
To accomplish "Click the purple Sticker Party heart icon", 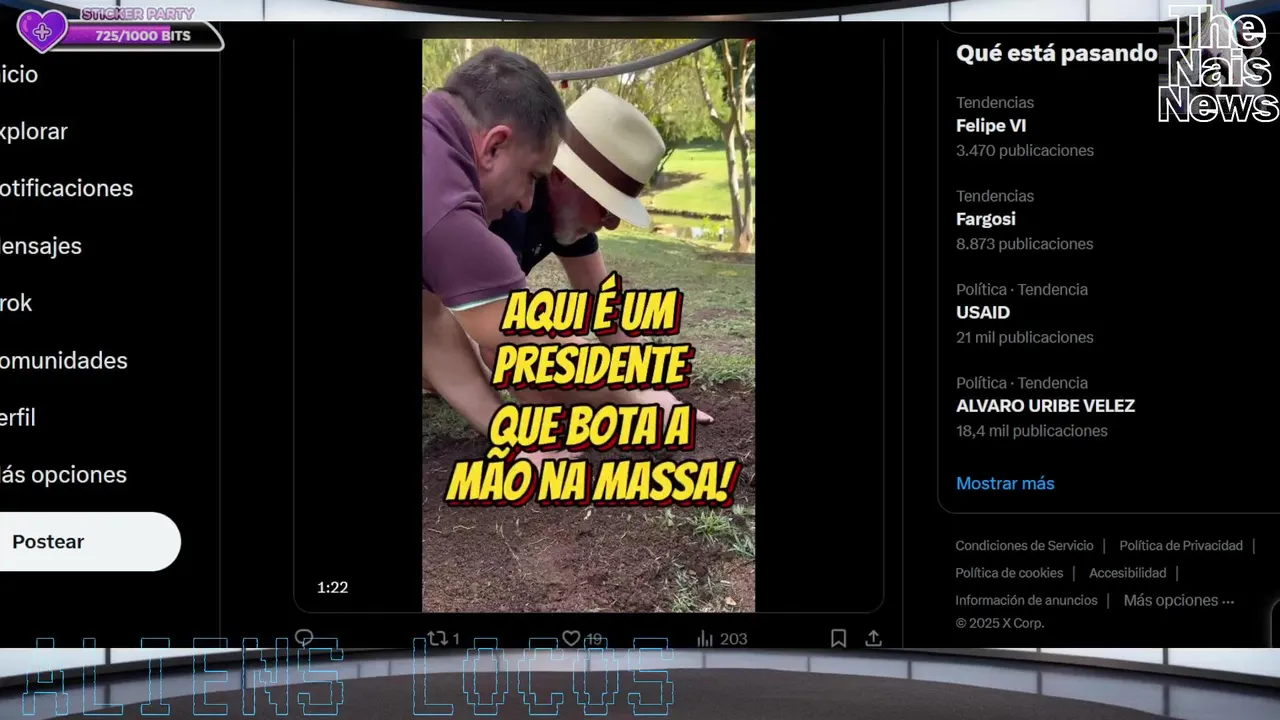I will tap(42, 31).
